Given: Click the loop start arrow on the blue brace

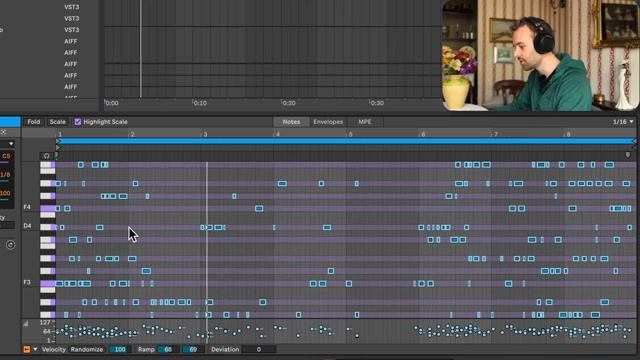Looking at the screenshot, I should click(x=58, y=141).
